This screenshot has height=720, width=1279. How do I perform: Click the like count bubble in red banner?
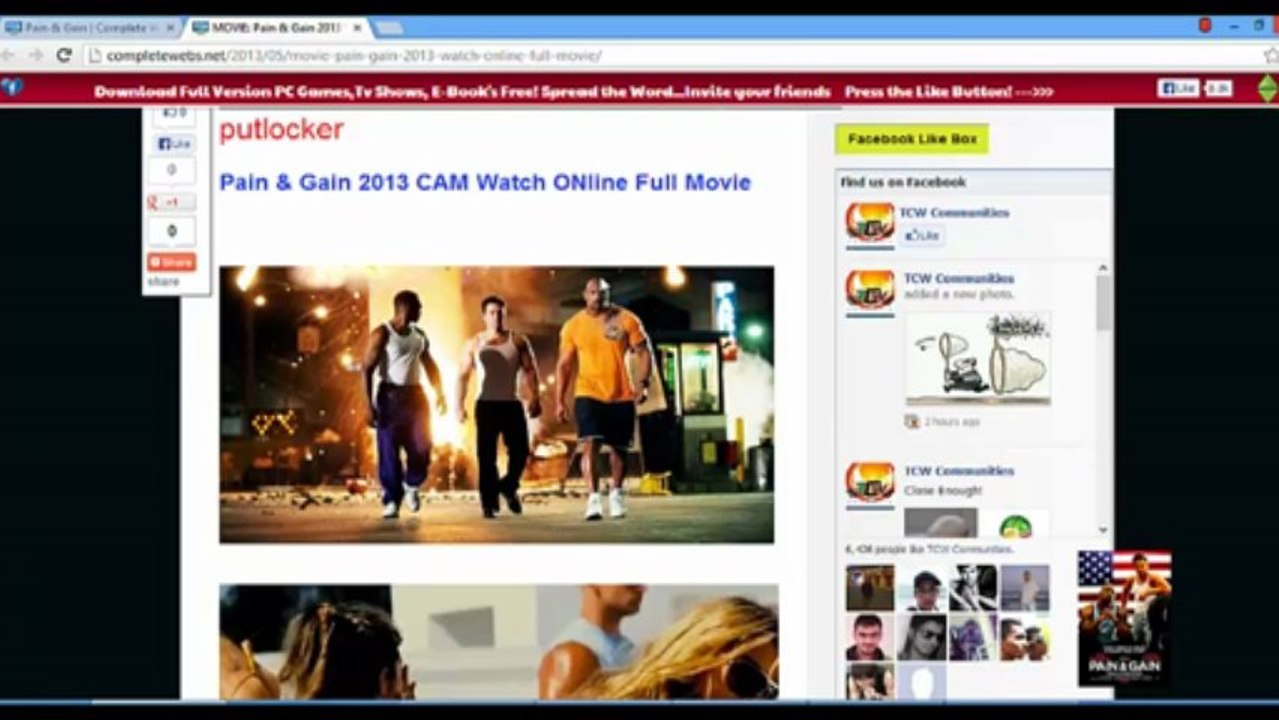[x=1218, y=89]
